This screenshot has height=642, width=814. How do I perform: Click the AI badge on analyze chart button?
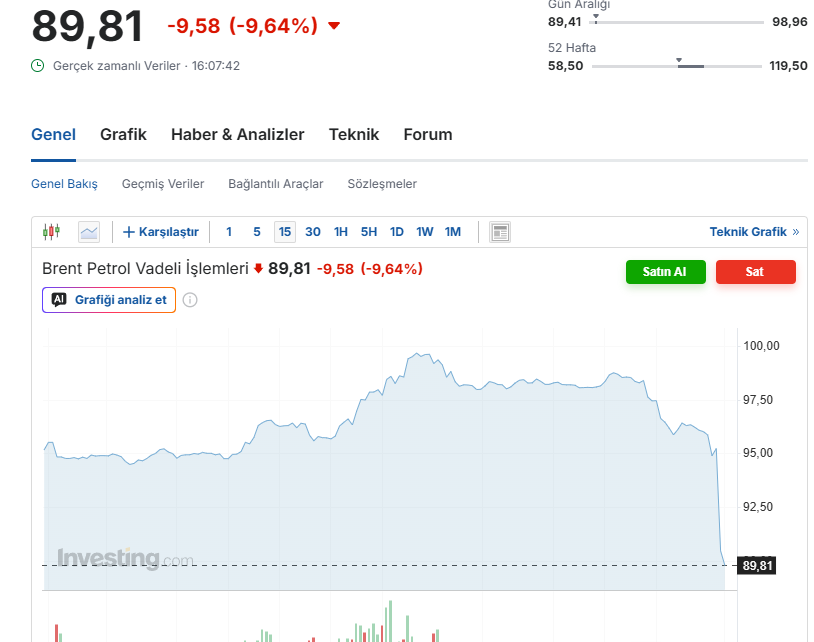(x=59, y=299)
